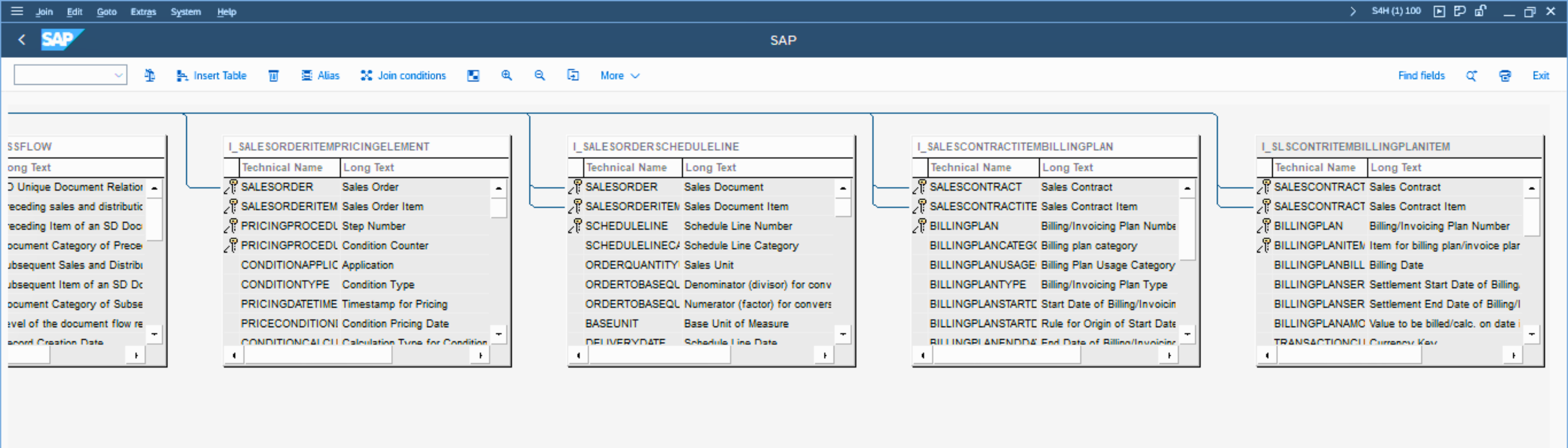Click the padlock icon in title bar

(1480, 11)
